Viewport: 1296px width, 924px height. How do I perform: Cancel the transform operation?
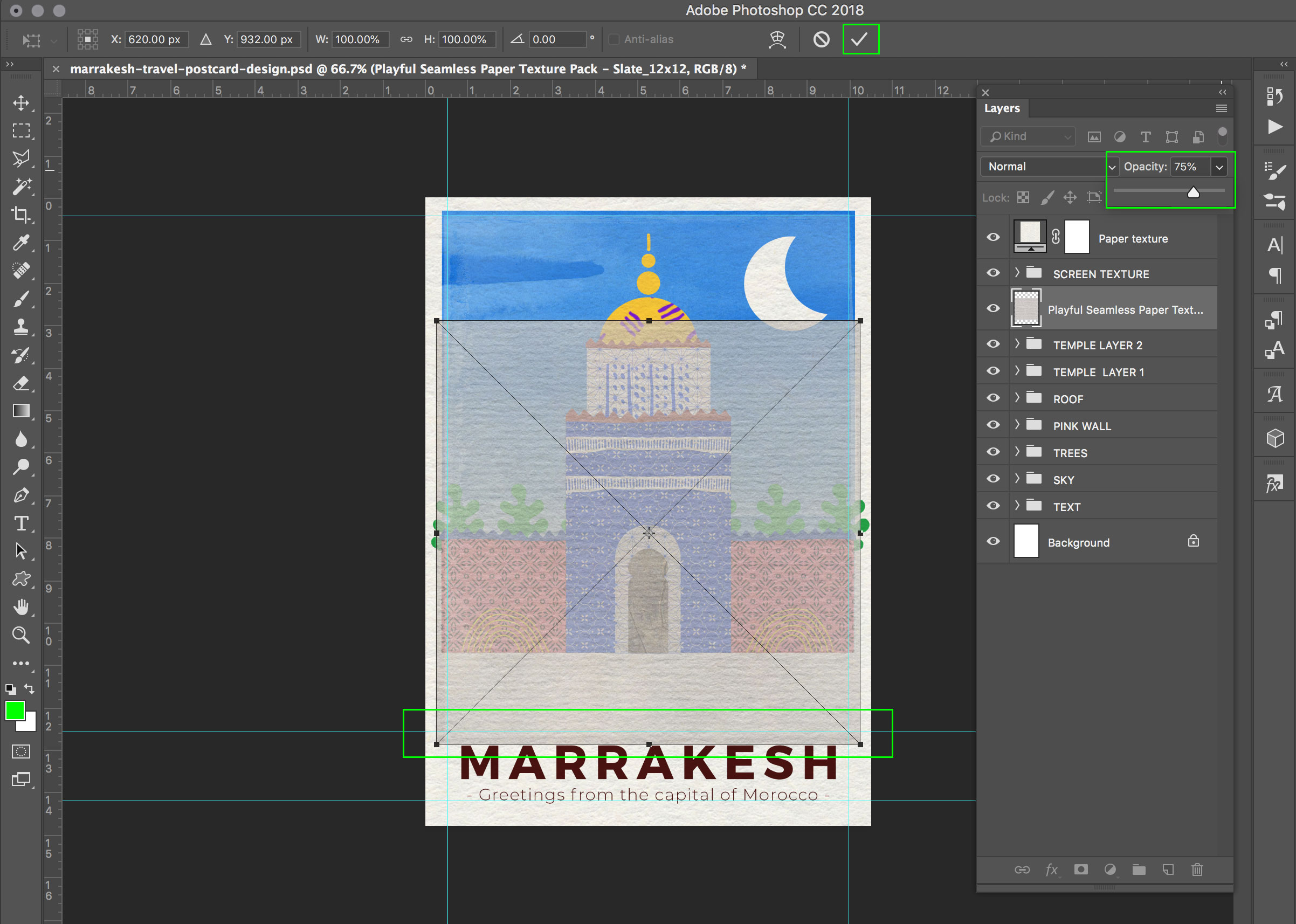[821, 39]
